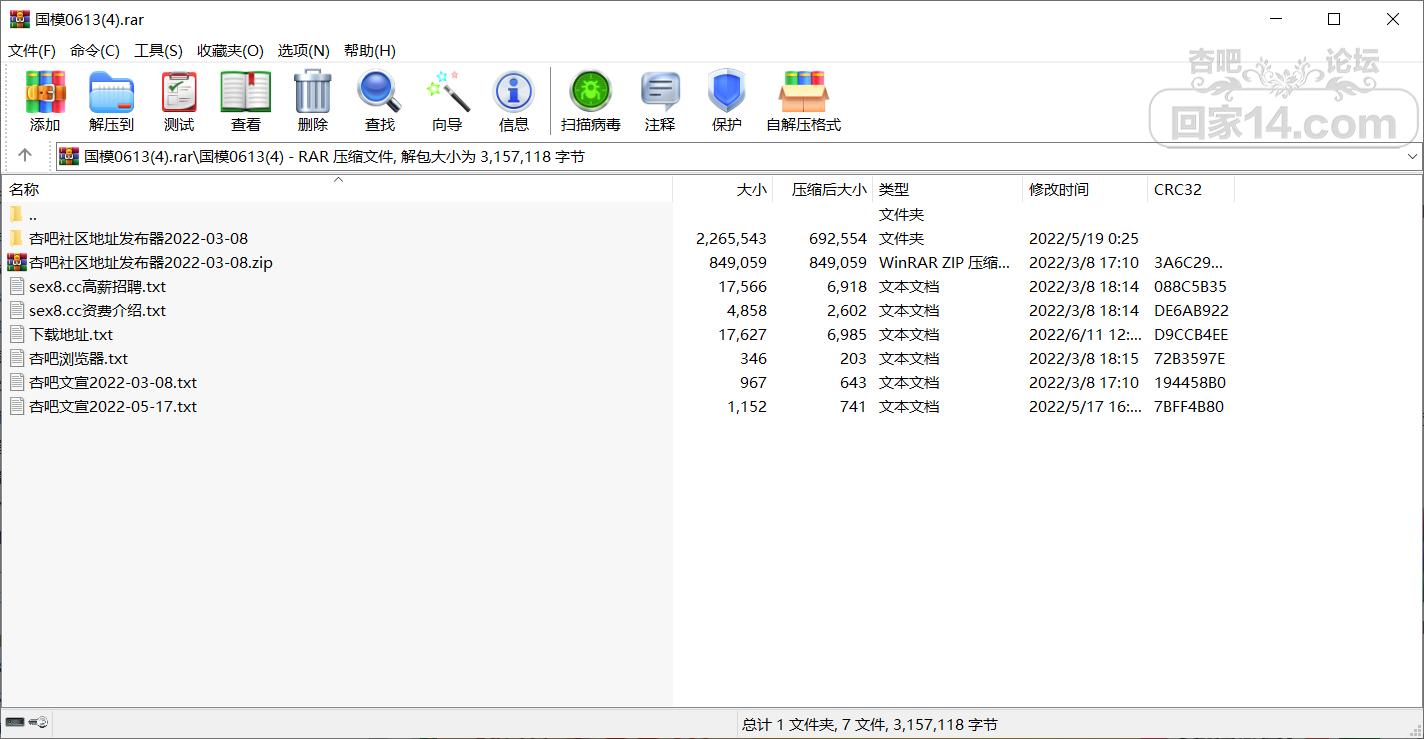The width and height of the screenshot is (1424, 739).
Task: Click the 查看 (View) toolbar icon
Action: 246,93
